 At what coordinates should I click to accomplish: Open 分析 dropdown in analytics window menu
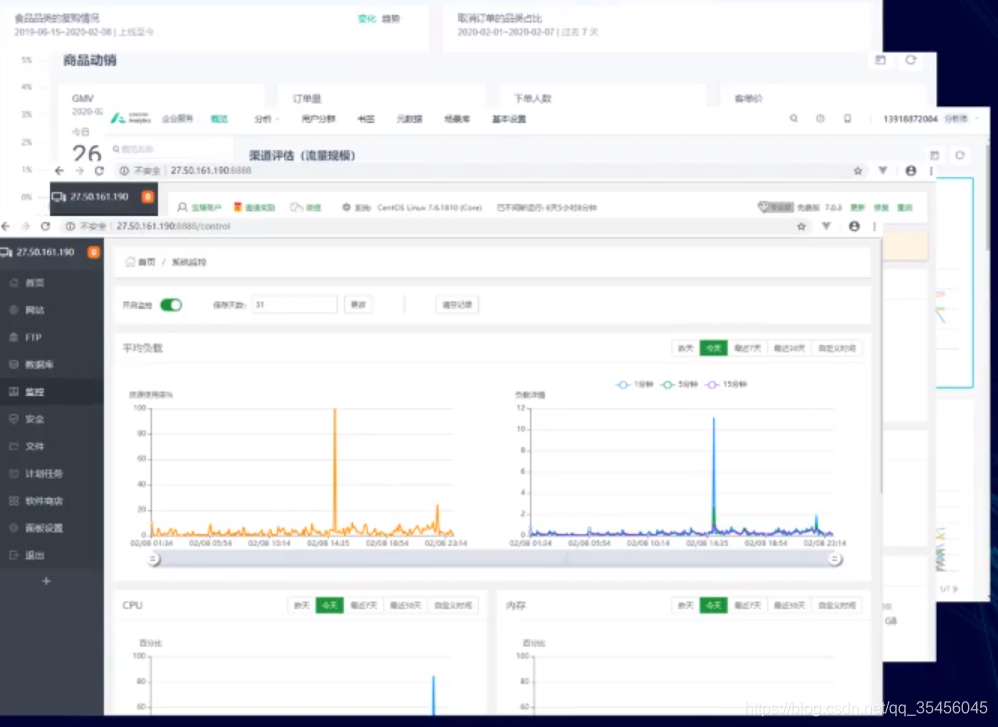tap(267, 119)
